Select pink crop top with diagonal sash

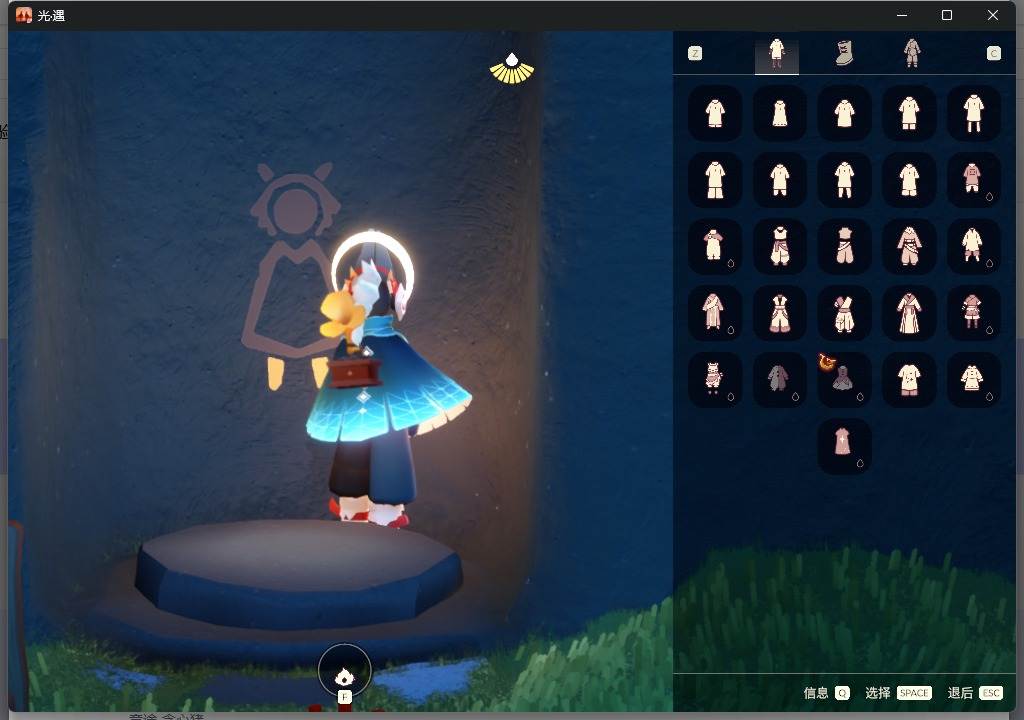(844, 246)
